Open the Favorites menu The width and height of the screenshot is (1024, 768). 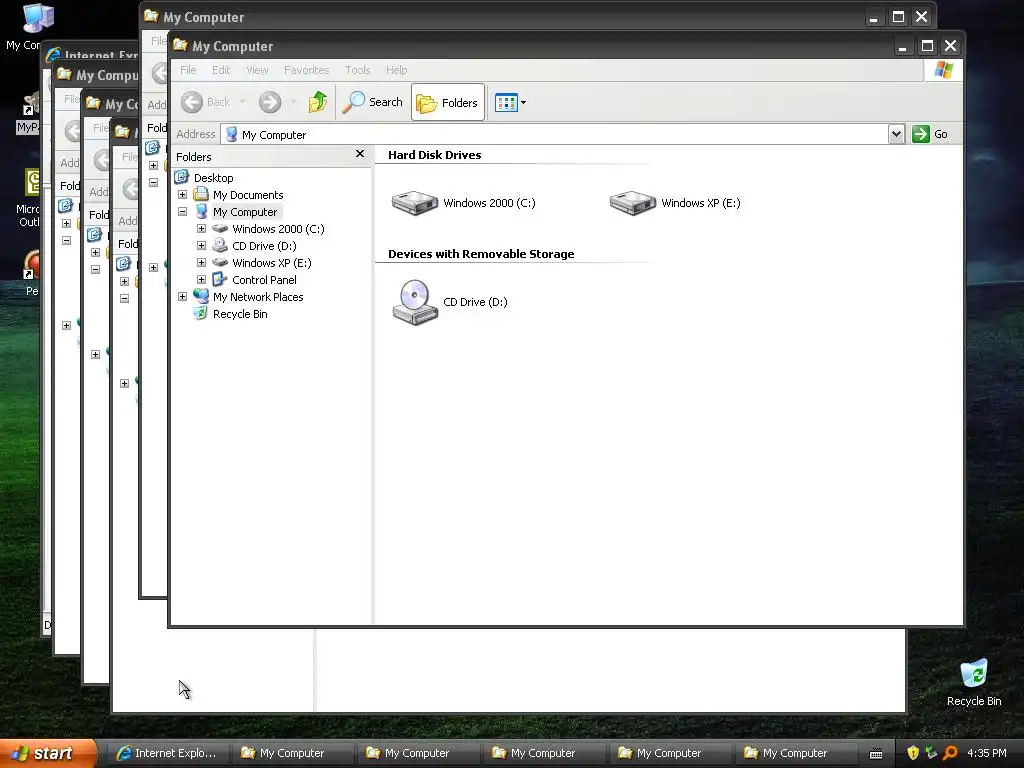pos(306,70)
